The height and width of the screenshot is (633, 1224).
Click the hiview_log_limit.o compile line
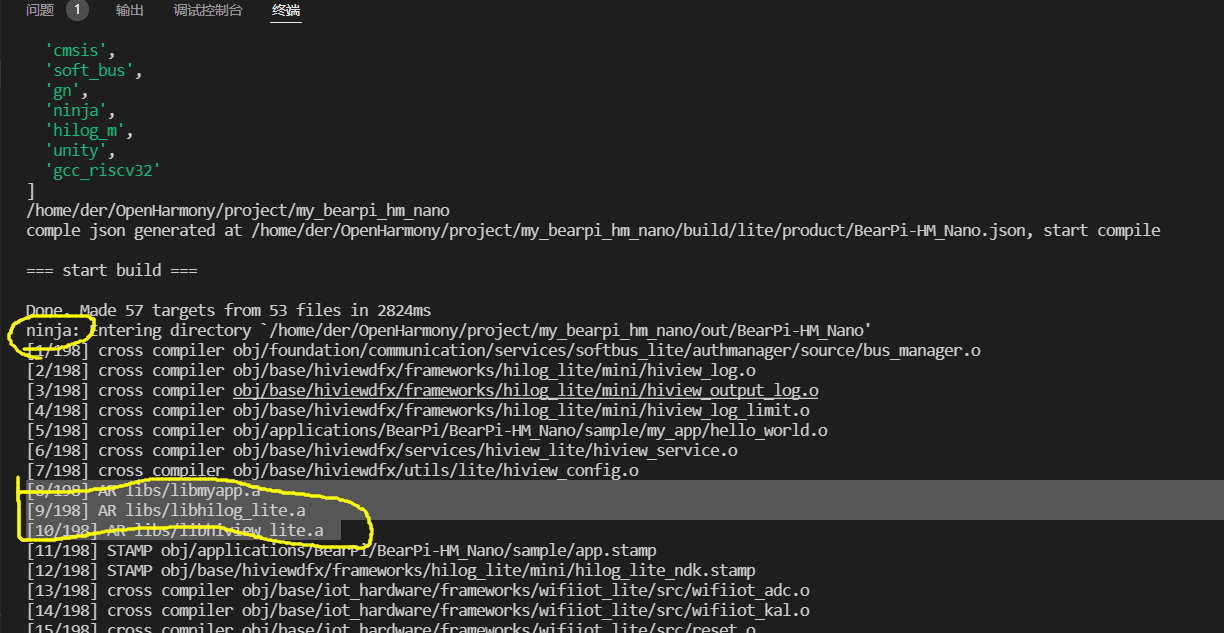click(x=418, y=410)
